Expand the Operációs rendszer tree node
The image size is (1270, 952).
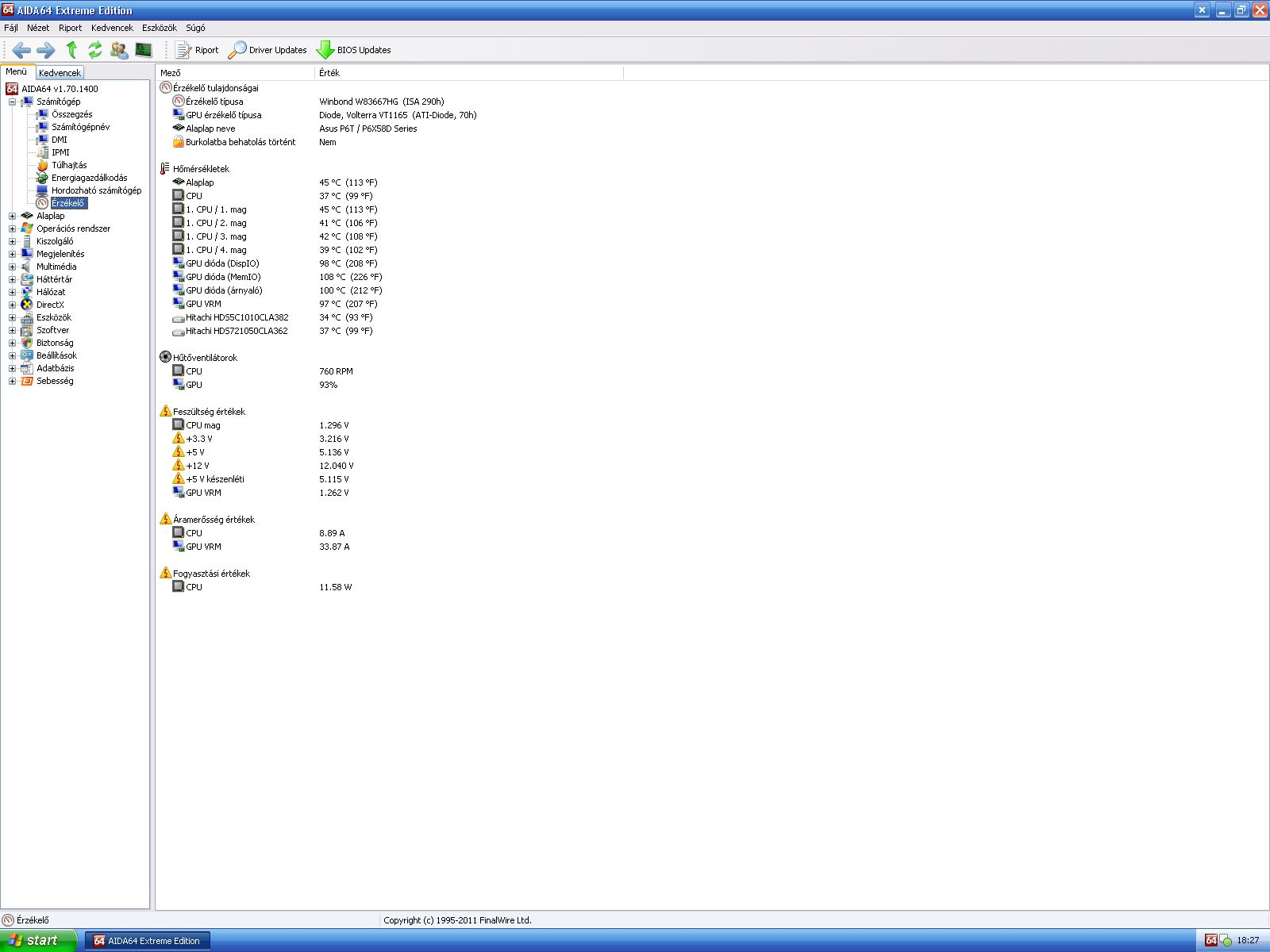click(x=12, y=228)
